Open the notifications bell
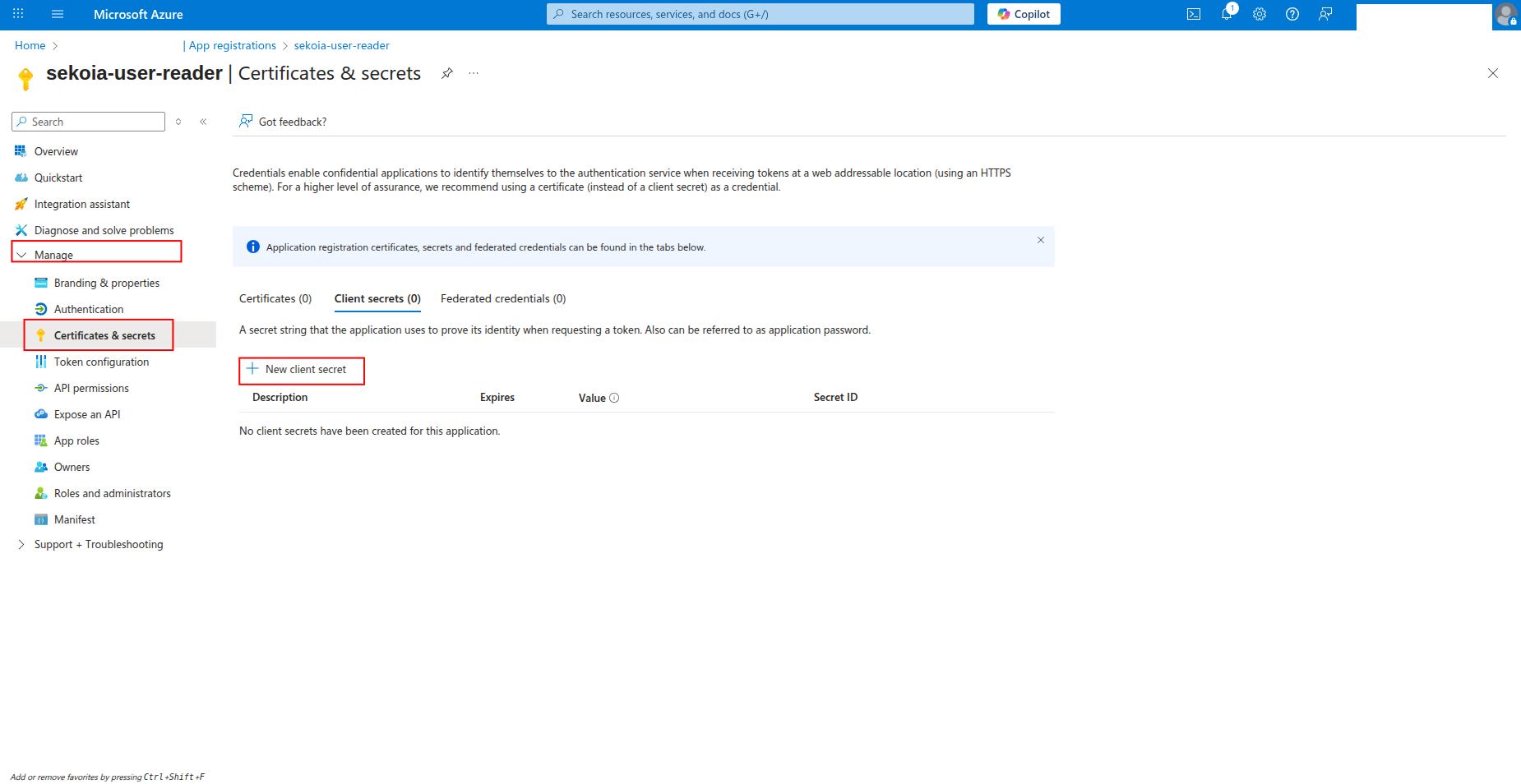1521x784 pixels. point(1227,14)
